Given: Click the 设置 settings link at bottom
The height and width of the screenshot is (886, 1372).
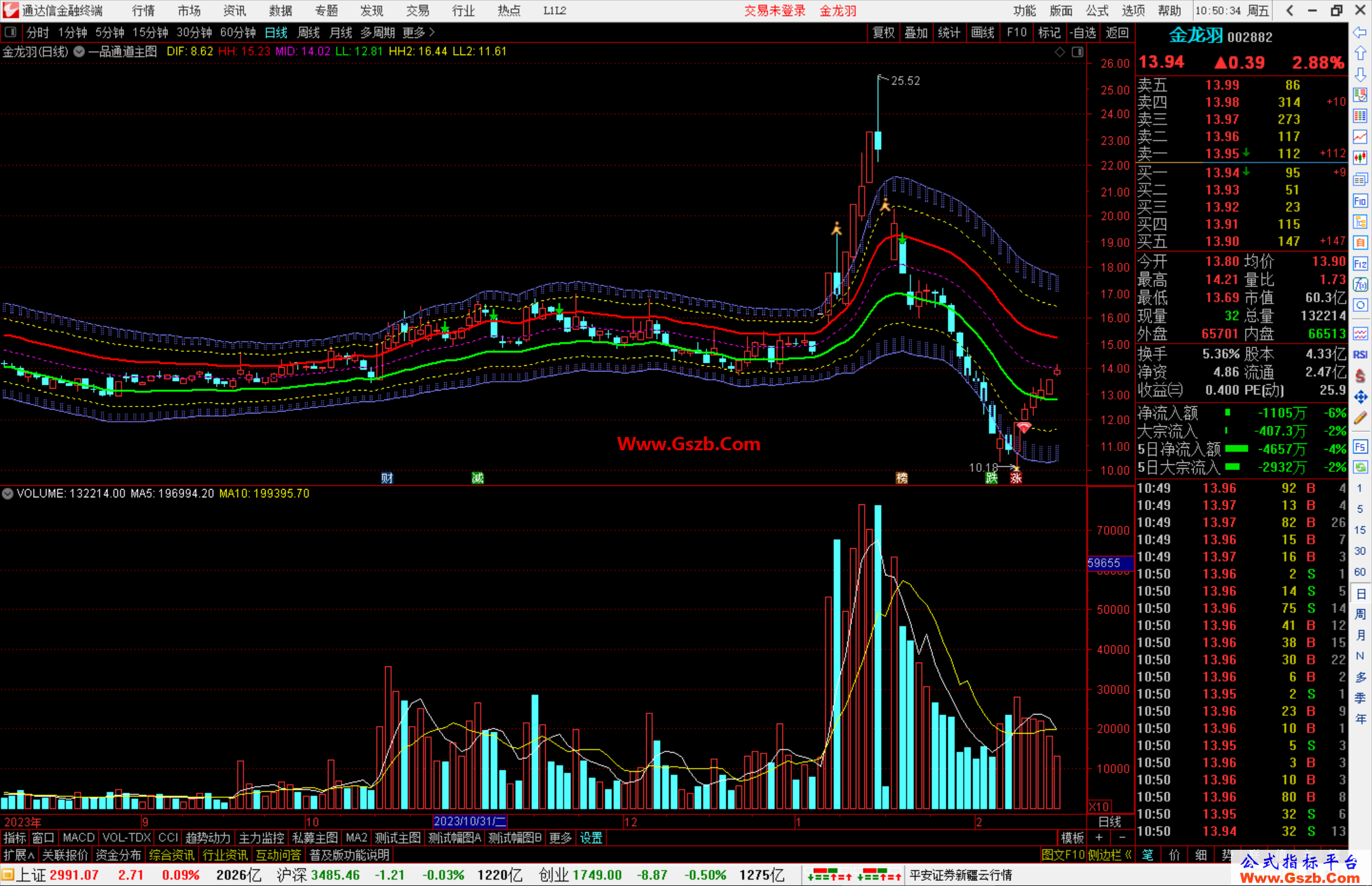Looking at the screenshot, I should pyautogui.click(x=591, y=838).
